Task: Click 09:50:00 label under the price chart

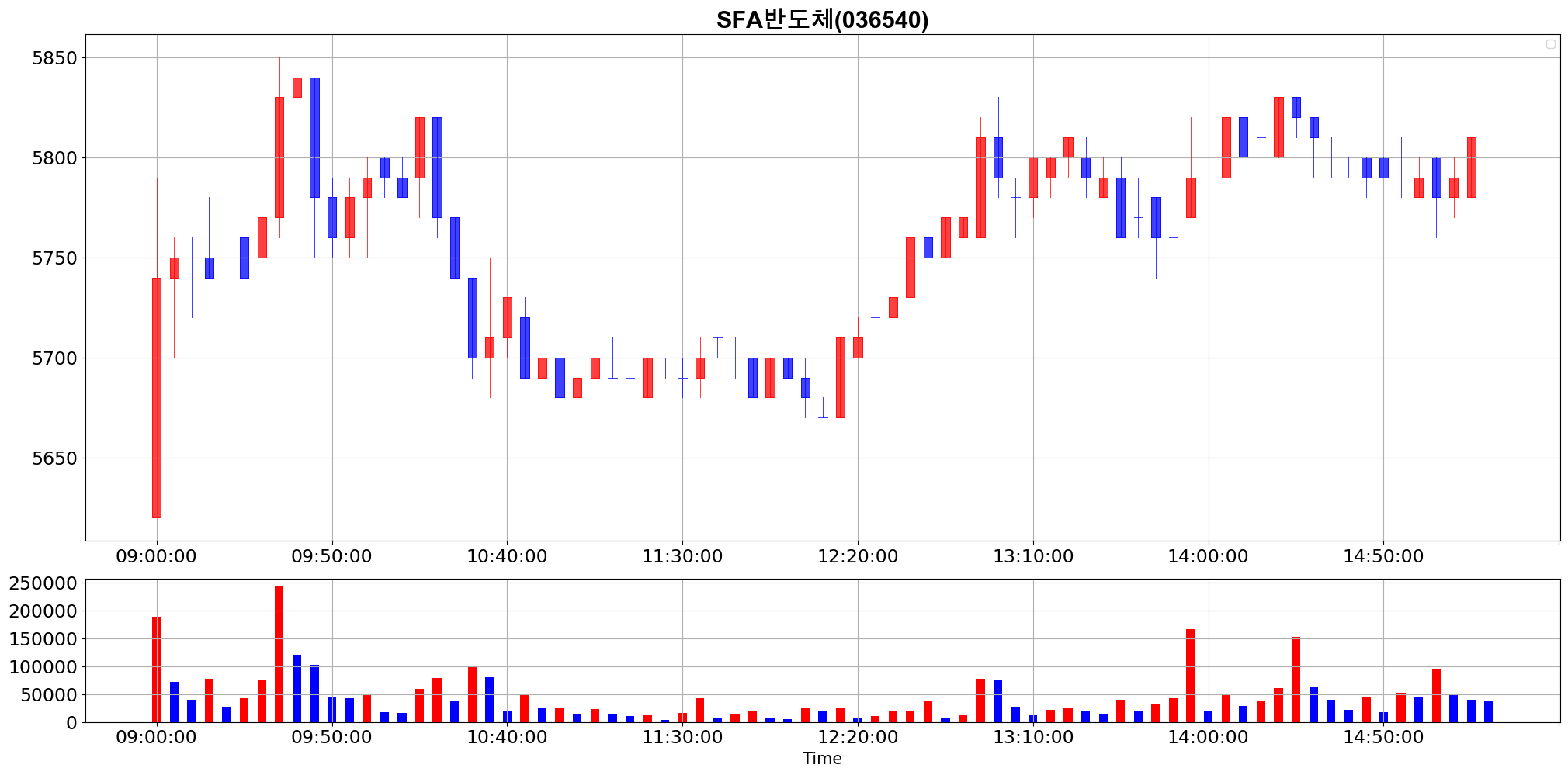Action: pos(331,556)
